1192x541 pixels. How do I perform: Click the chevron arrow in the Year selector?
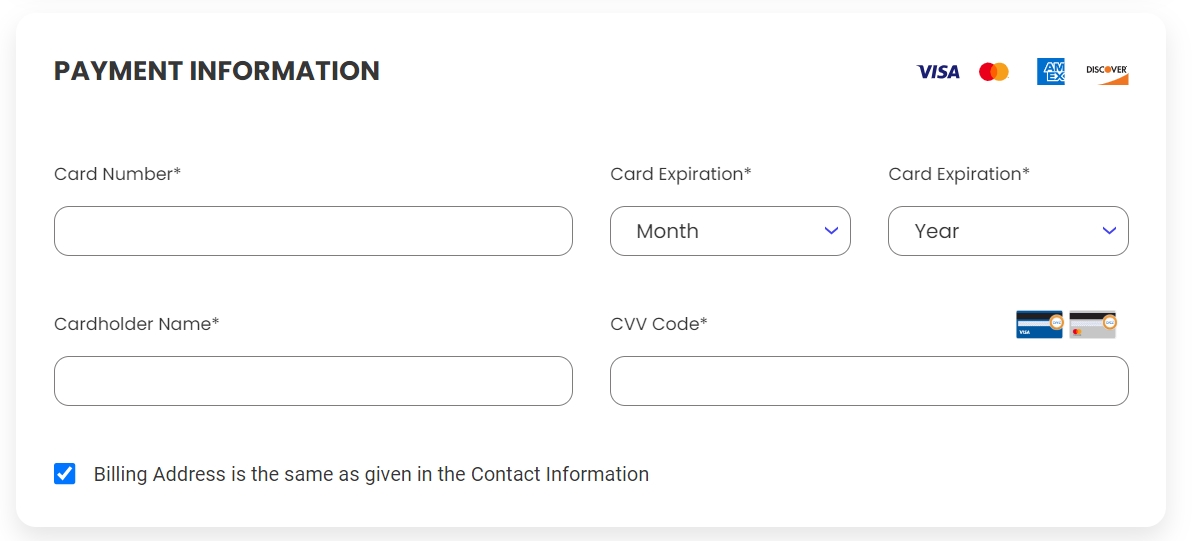pyautogui.click(x=1109, y=231)
